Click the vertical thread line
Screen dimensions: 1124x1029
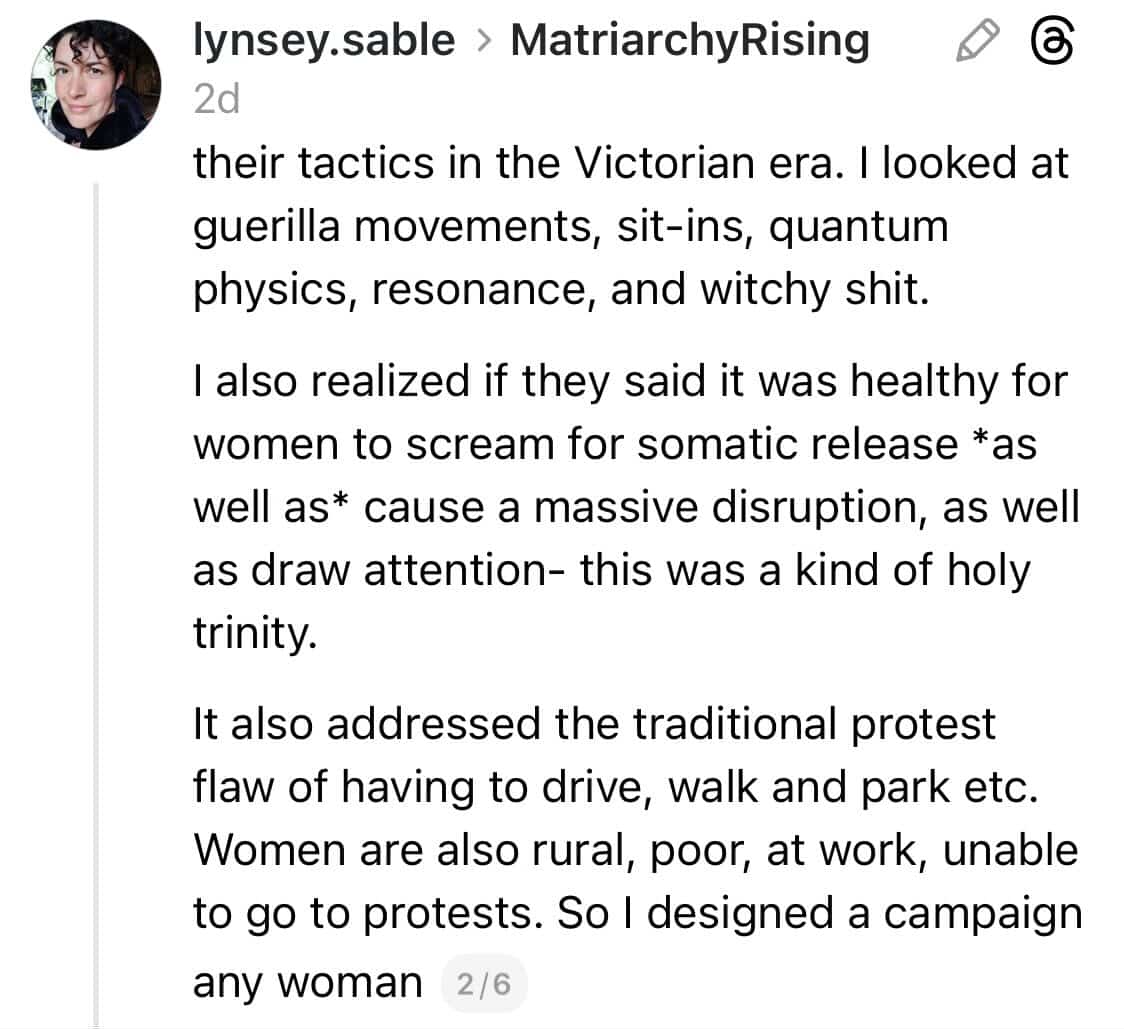[x=96, y=600]
